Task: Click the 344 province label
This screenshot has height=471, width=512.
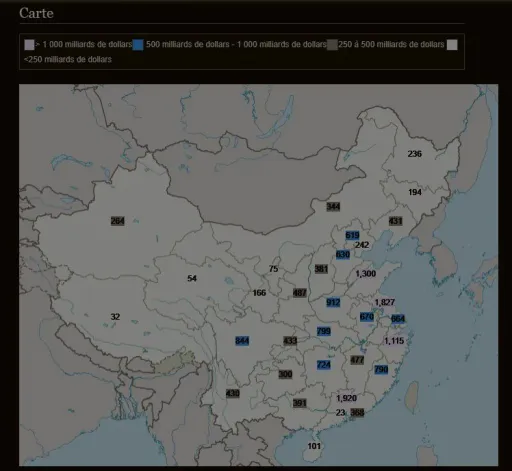Action: (333, 207)
